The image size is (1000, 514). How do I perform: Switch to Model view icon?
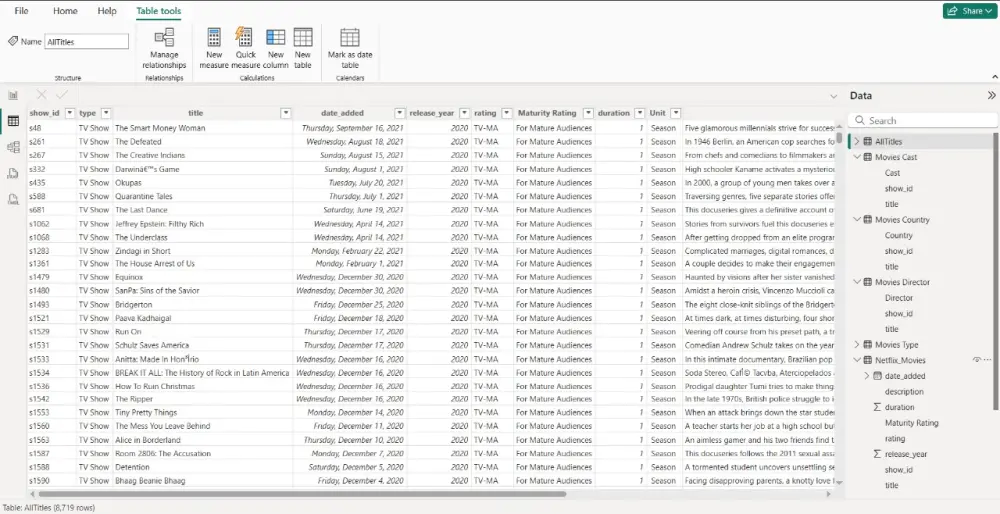(x=13, y=147)
